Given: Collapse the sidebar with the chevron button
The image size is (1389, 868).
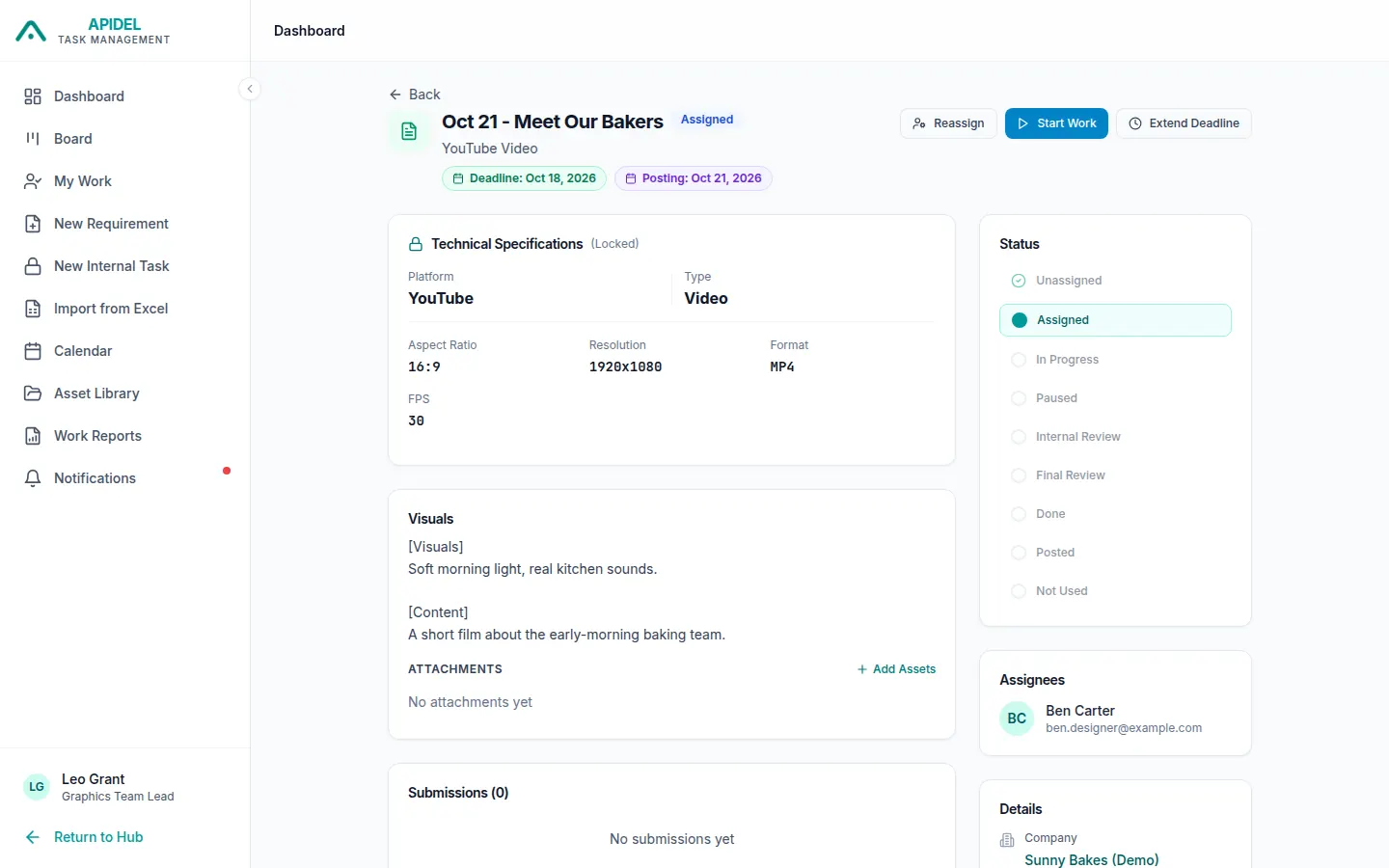Looking at the screenshot, I should 250,89.
